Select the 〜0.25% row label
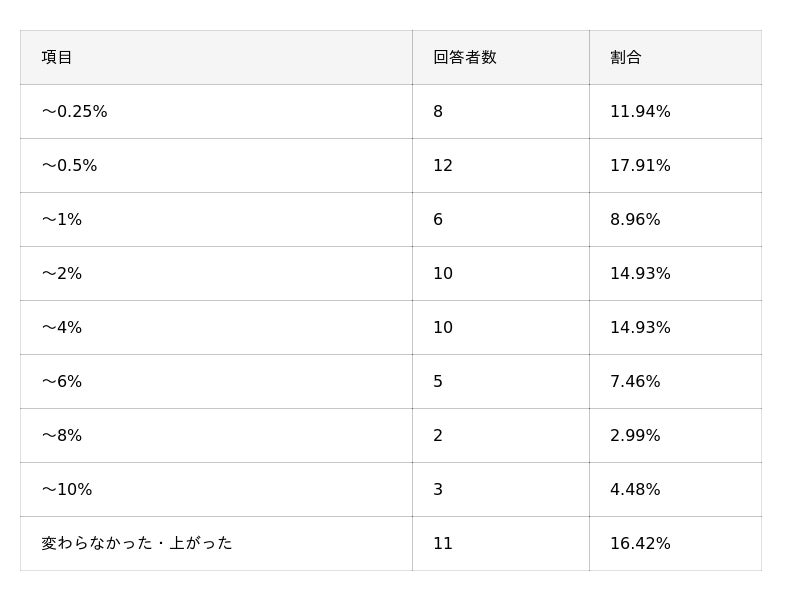Image resolution: width=800 pixels, height=601 pixels. tap(74, 112)
